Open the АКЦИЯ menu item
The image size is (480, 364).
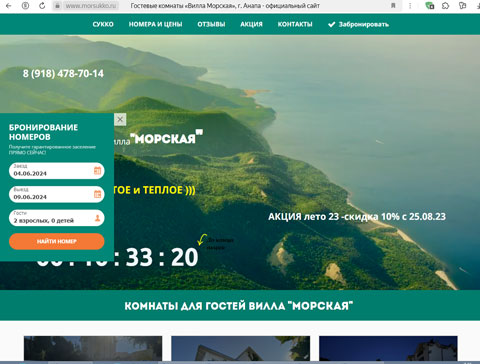click(x=251, y=24)
